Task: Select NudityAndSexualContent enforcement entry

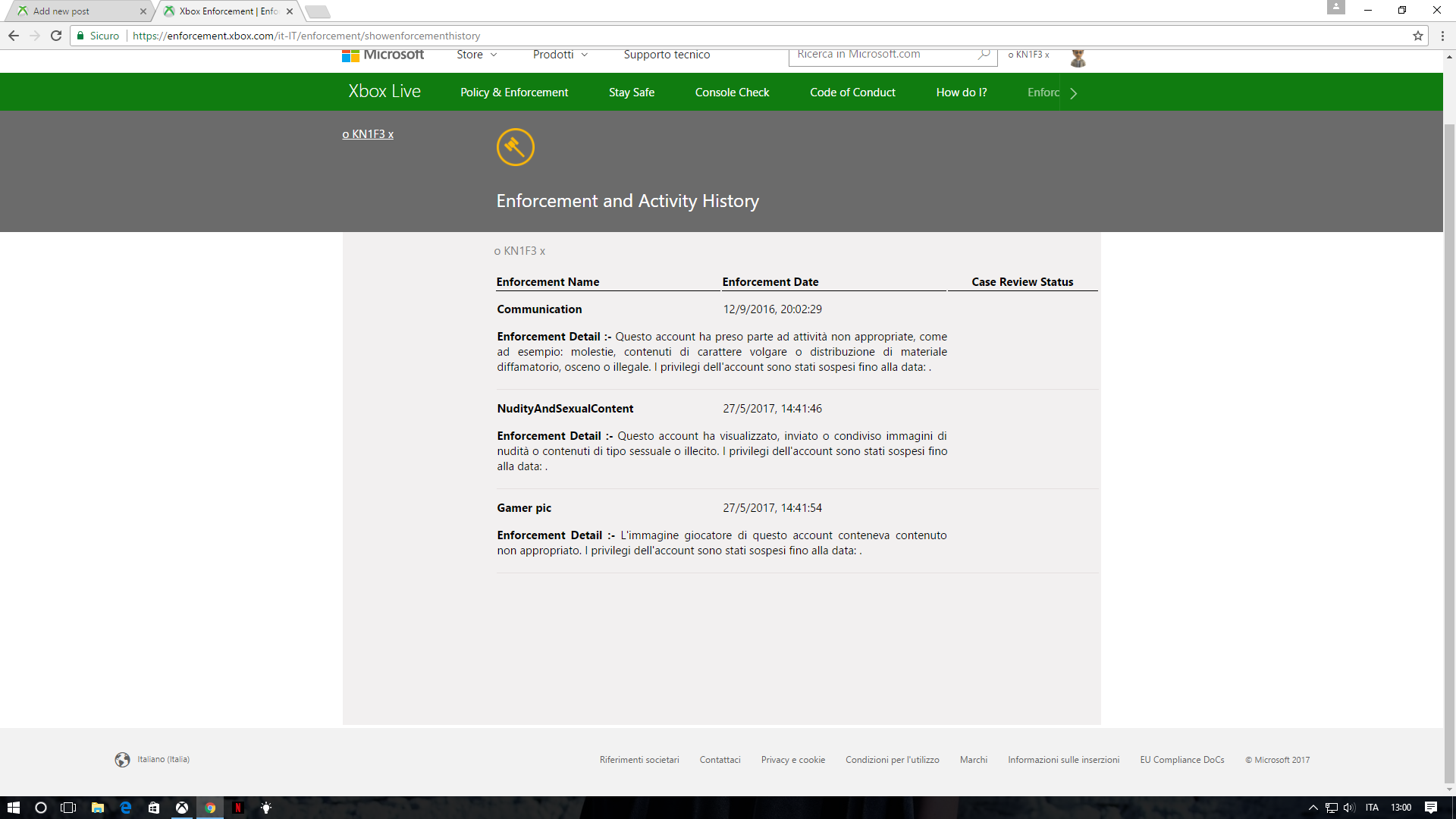Action: (x=565, y=409)
